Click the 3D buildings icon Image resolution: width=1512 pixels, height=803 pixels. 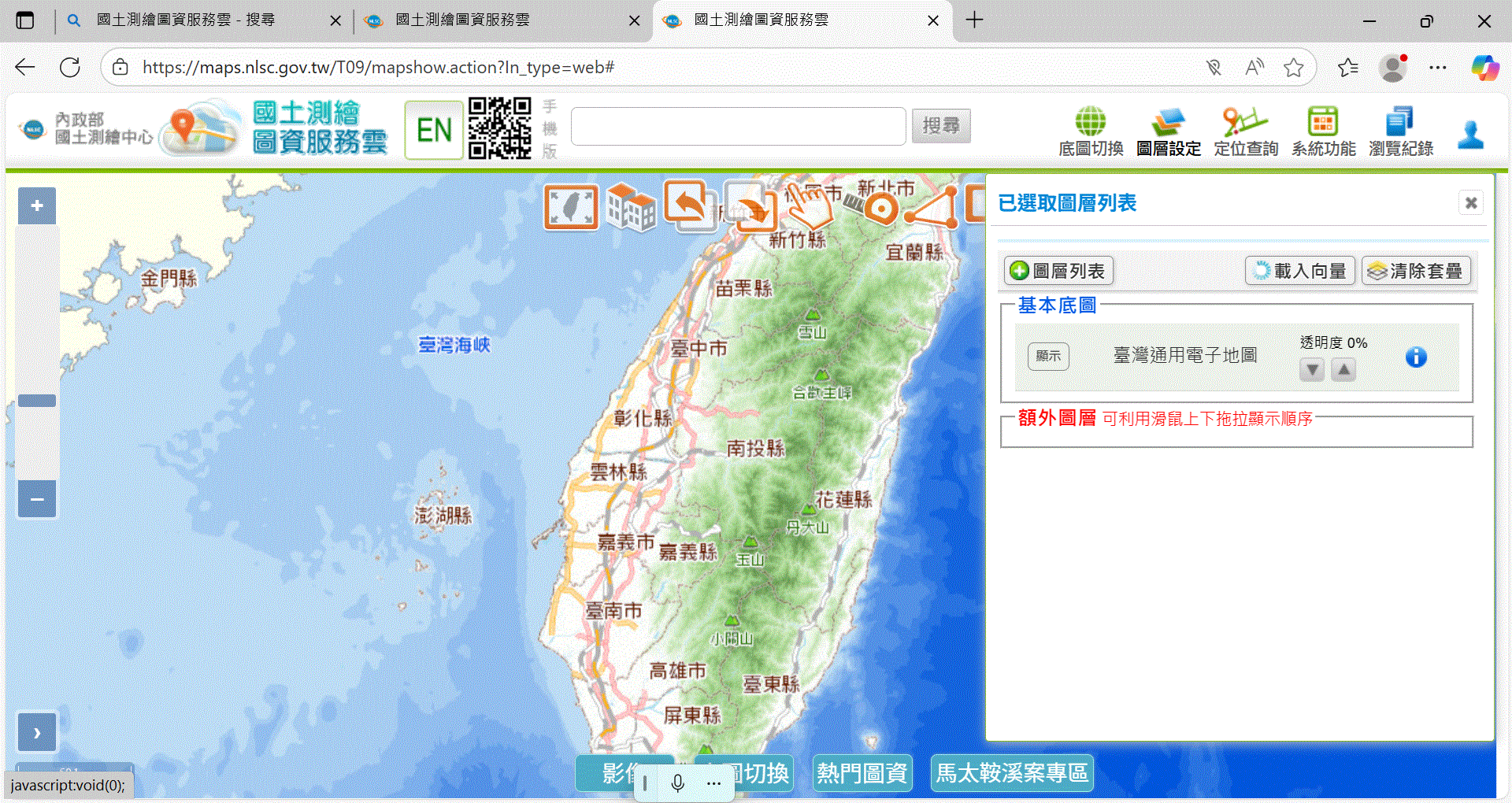click(631, 207)
